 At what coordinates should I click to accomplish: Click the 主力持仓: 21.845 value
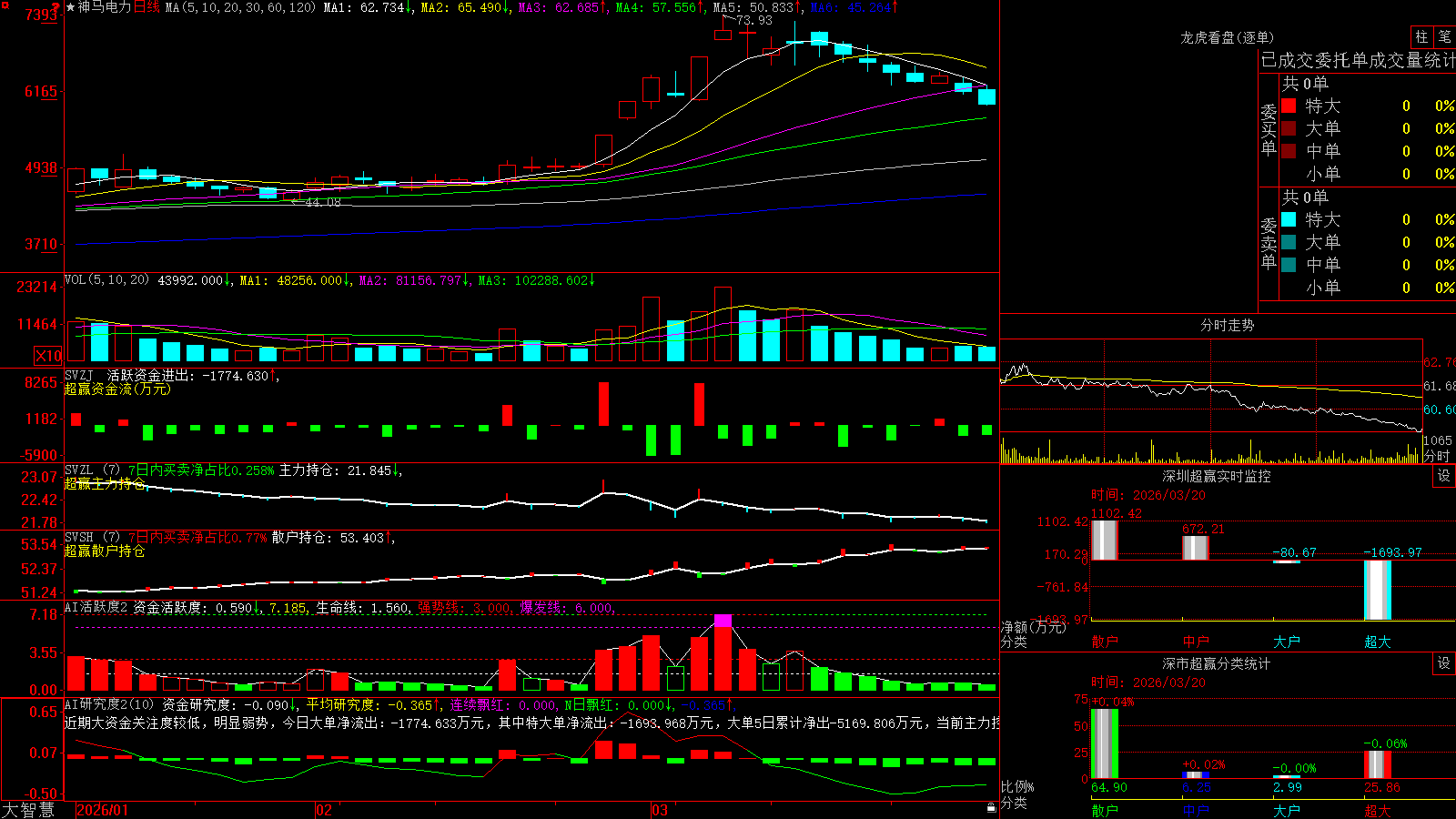click(335, 470)
